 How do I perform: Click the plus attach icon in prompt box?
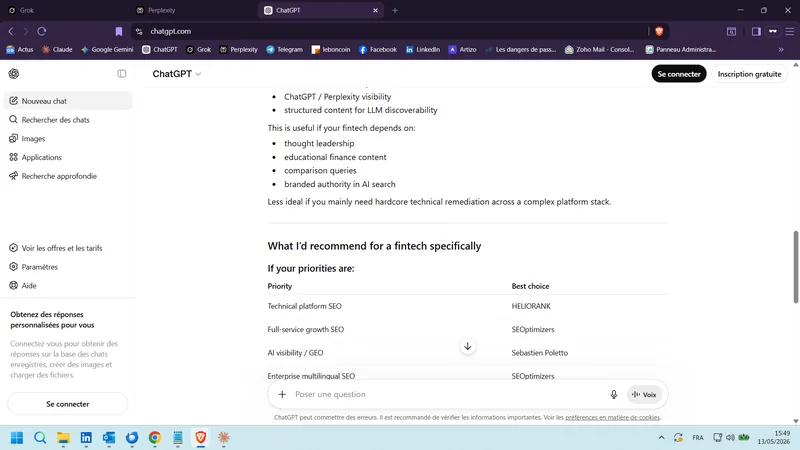pos(282,394)
